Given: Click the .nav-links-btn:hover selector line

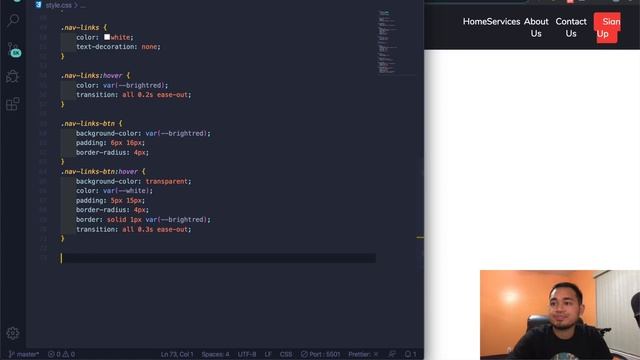Looking at the screenshot, I should 103,171.
